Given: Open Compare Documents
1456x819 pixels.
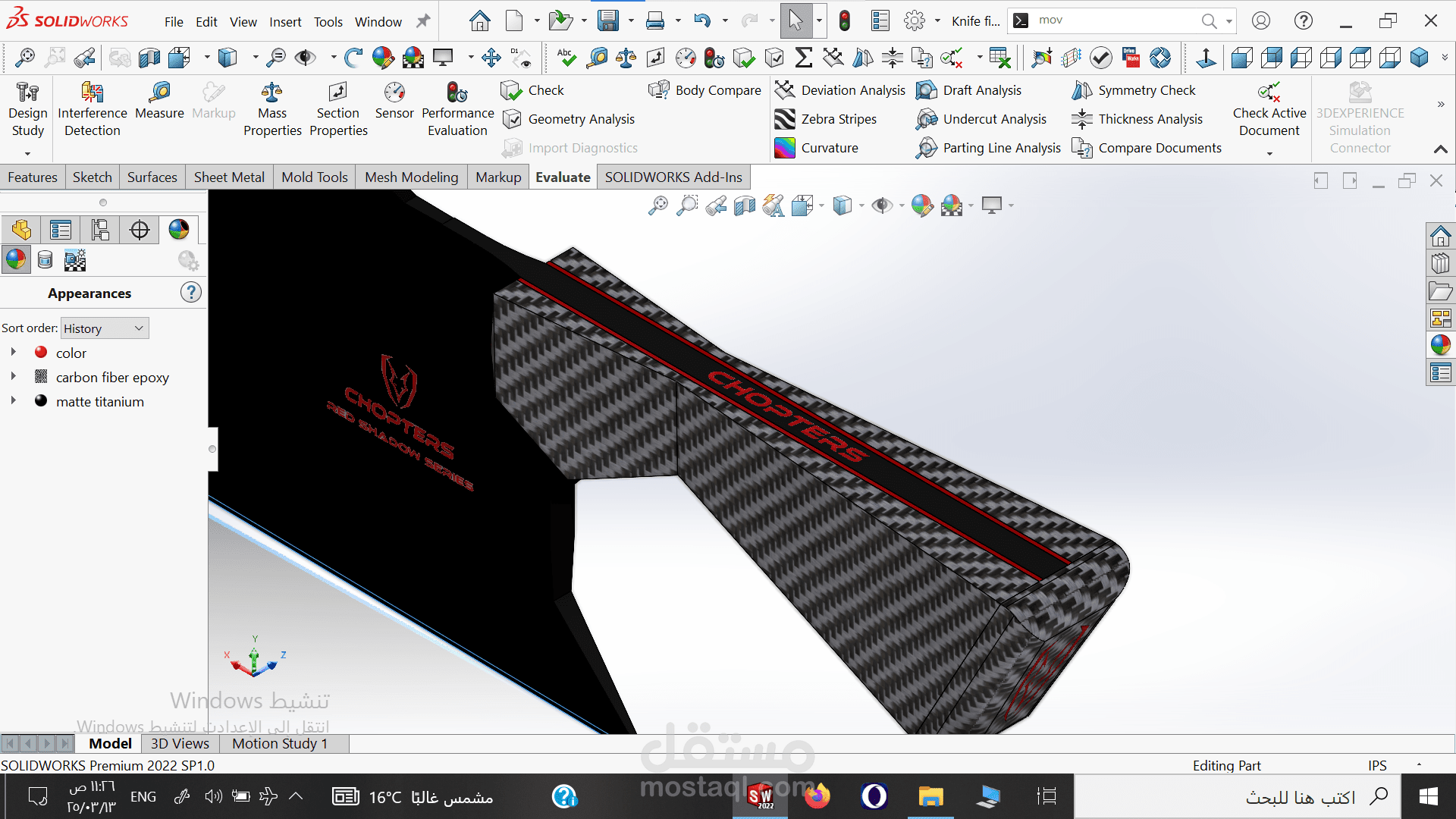Looking at the screenshot, I should point(1147,148).
